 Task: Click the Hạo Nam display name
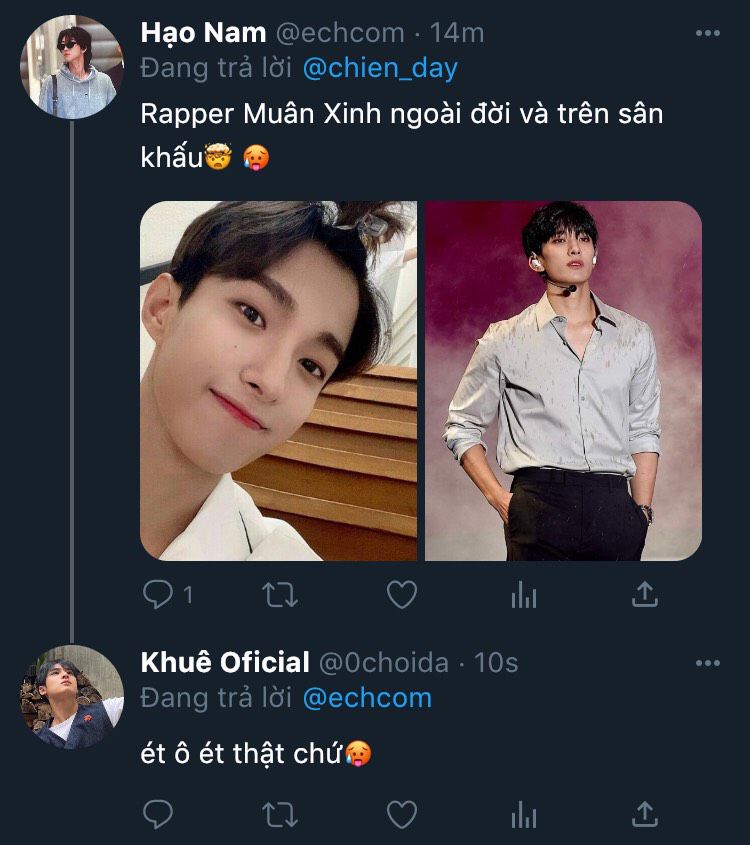pyautogui.click(x=203, y=33)
